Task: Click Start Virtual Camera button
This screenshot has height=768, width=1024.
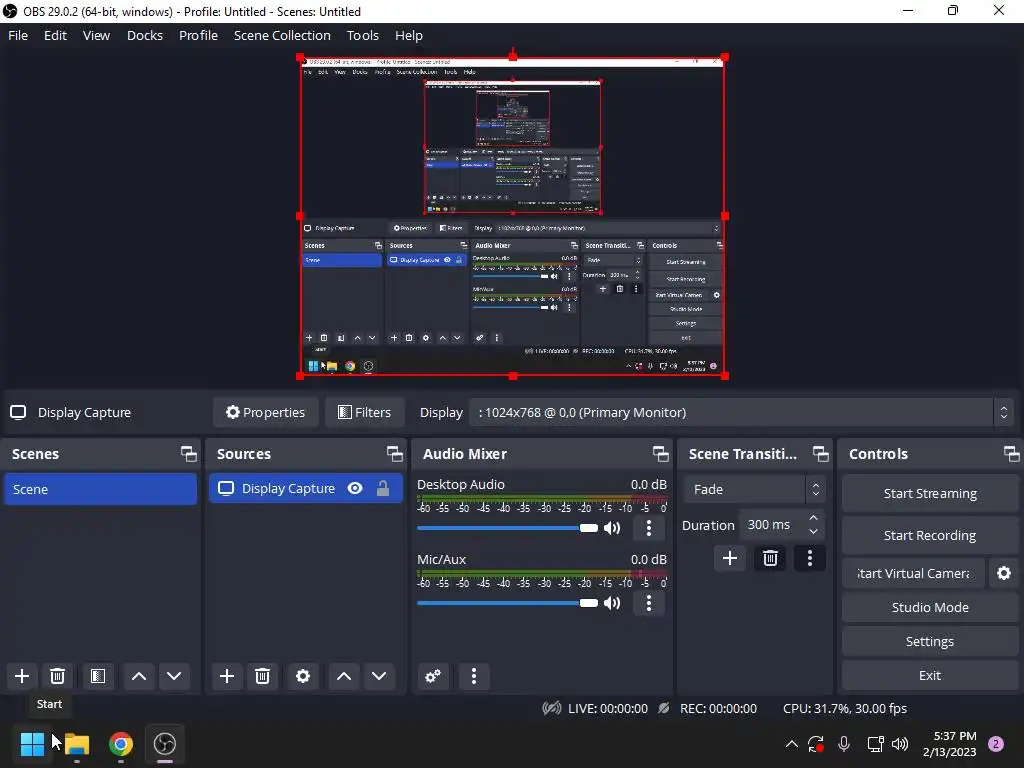Action: pyautogui.click(x=913, y=573)
